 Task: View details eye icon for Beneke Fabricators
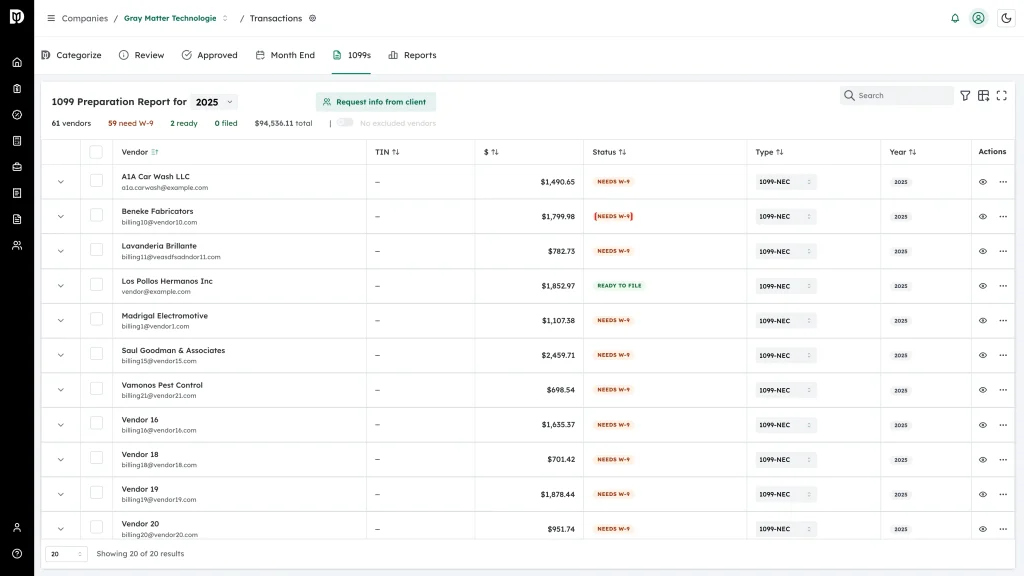point(983,217)
